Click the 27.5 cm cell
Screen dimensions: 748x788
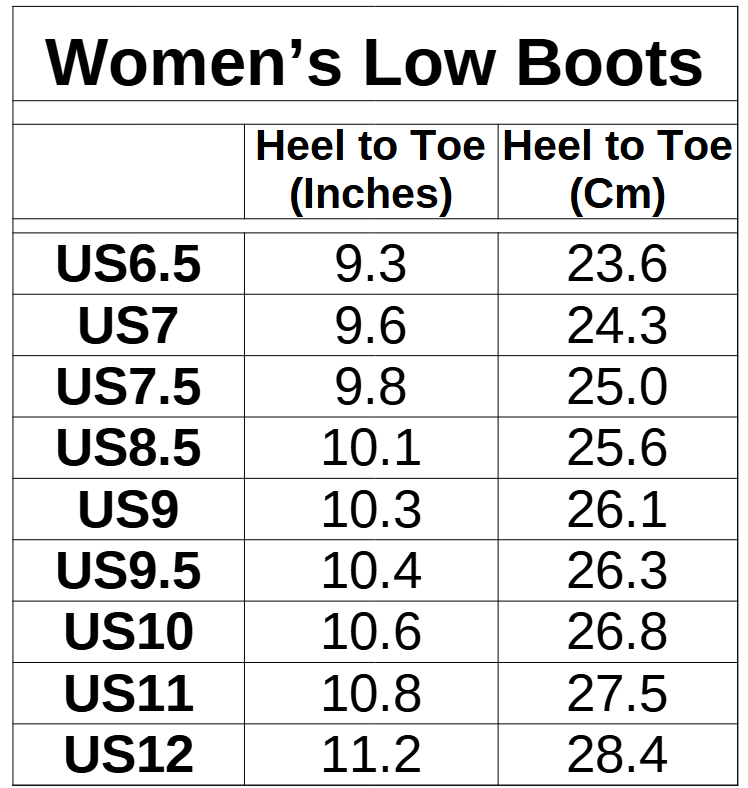(617, 694)
